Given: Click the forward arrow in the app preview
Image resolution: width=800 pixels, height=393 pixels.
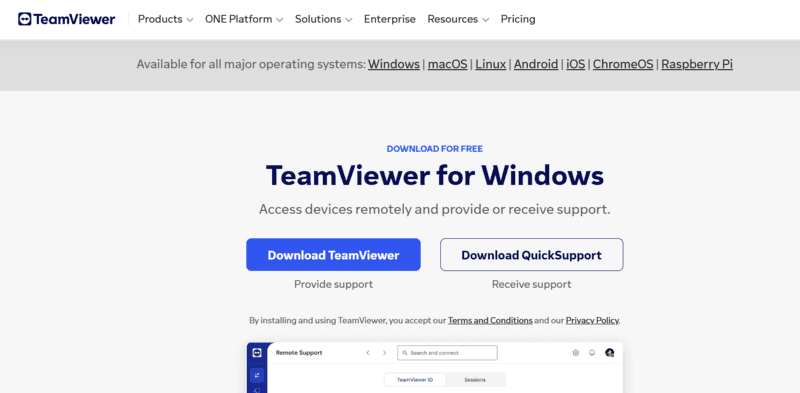Looking at the screenshot, I should click(384, 353).
